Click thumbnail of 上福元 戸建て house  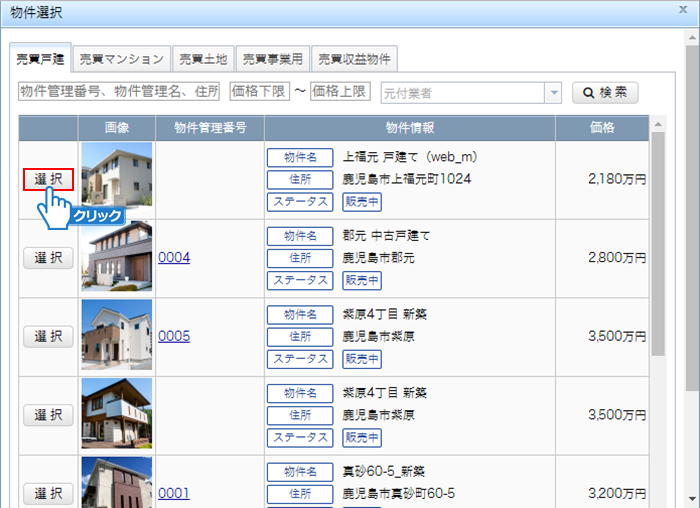coord(117,178)
